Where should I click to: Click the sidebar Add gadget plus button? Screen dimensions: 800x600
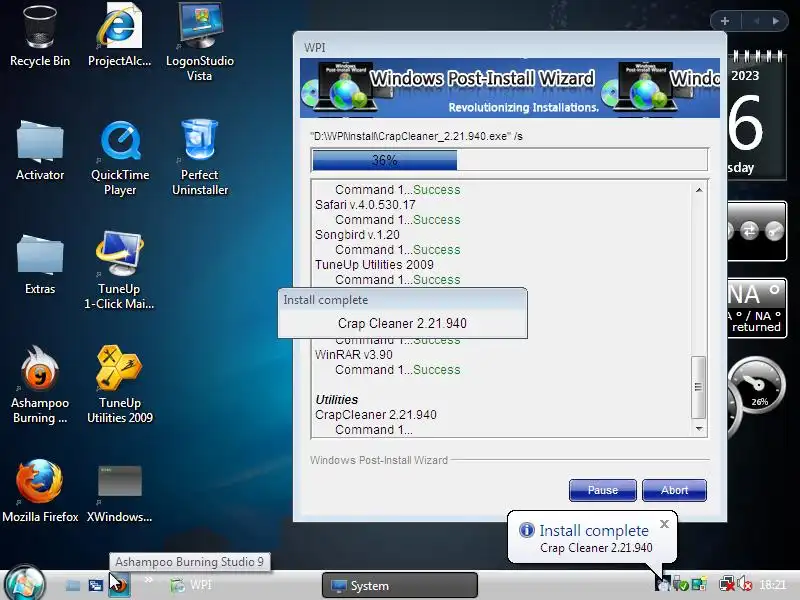click(725, 21)
